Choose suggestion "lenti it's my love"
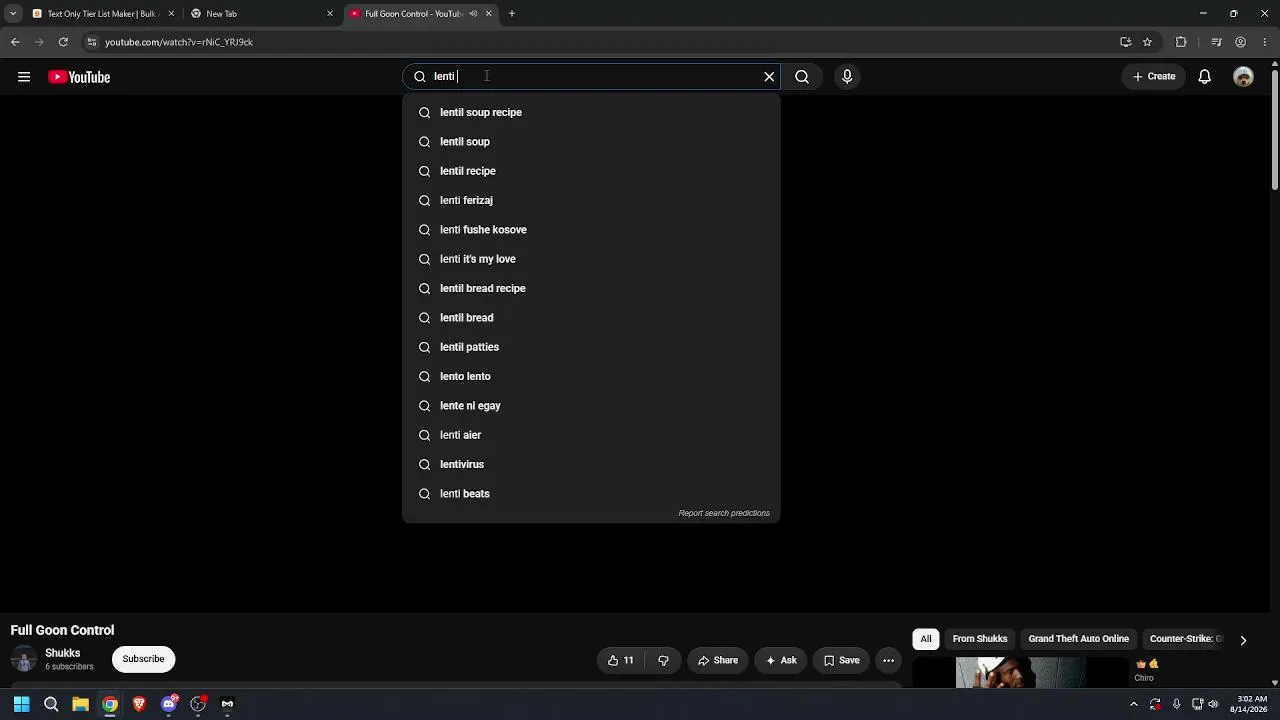1280x720 pixels. [591, 259]
